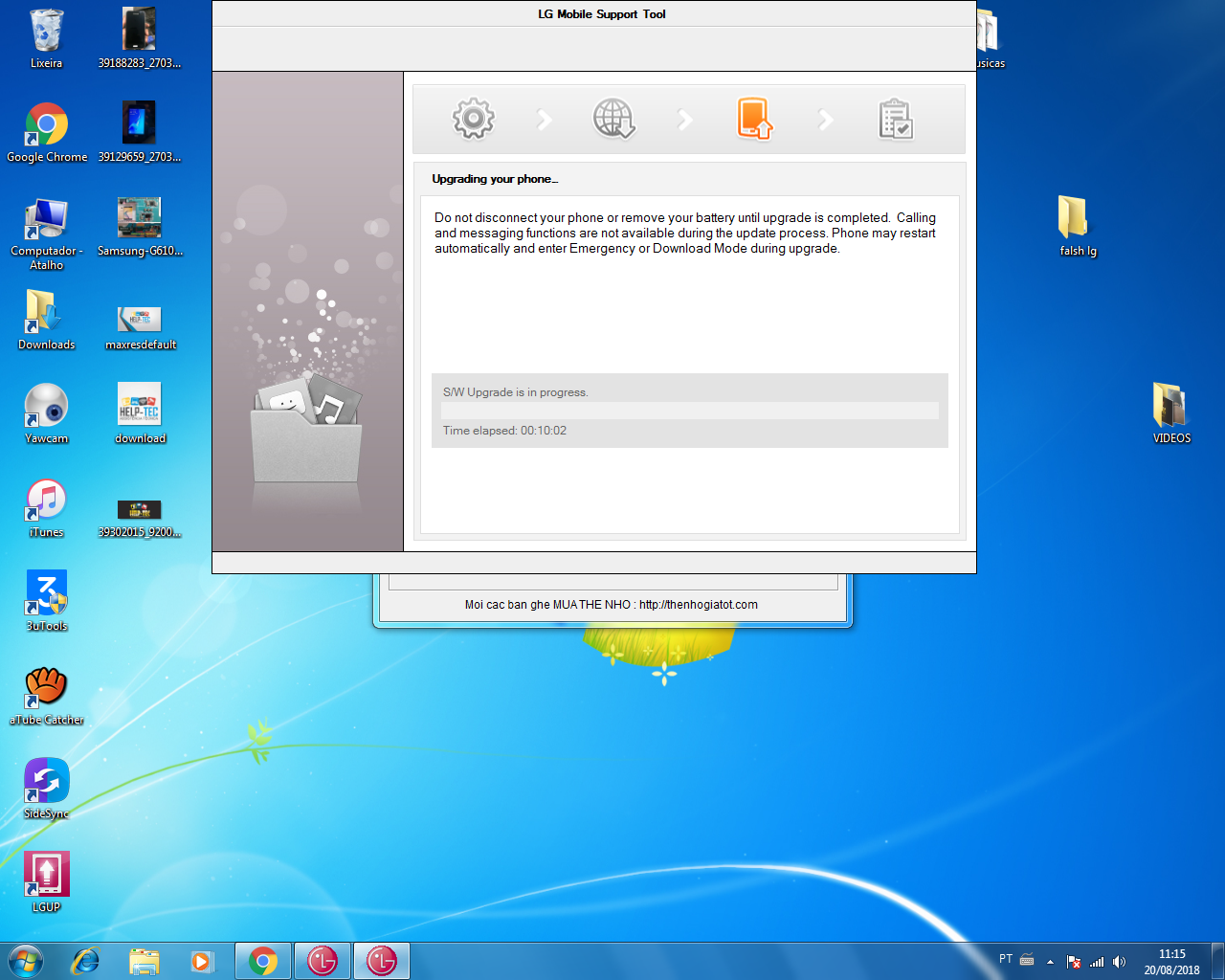Click 'Upgrading your phone' heading
Viewport: 1225px width, 980px height.
point(495,179)
